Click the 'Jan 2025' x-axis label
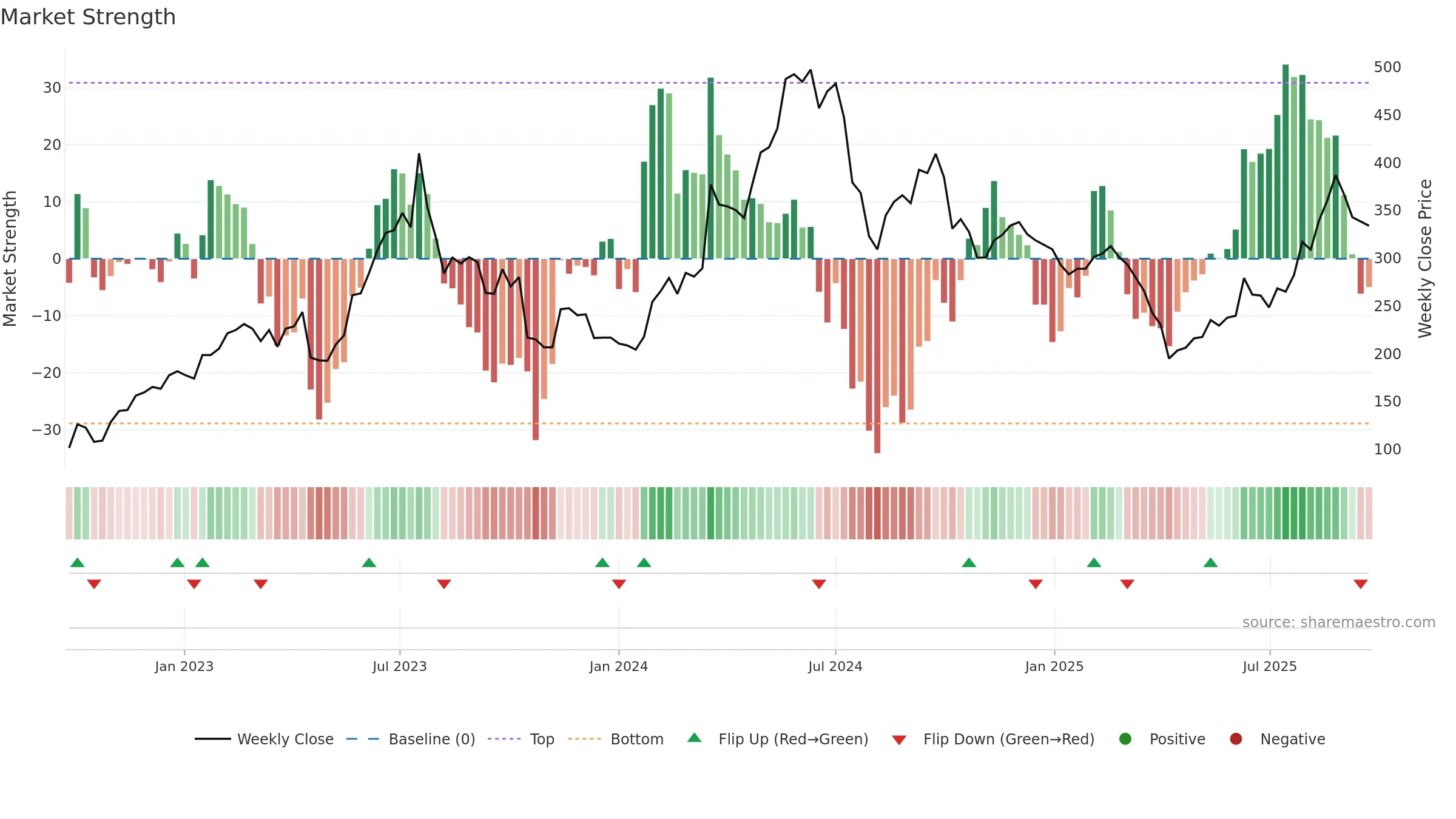 click(1054, 667)
